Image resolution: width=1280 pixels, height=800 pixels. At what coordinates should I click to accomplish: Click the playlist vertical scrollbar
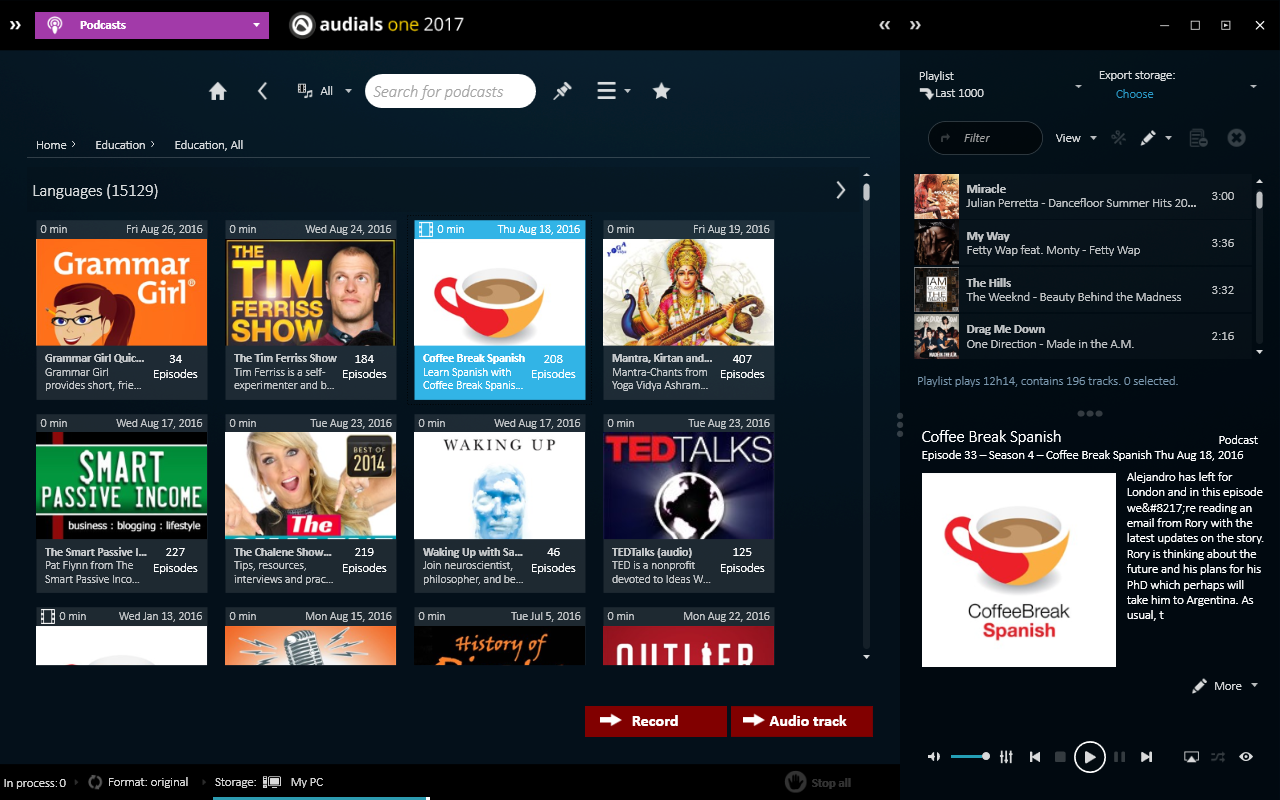pyautogui.click(x=1259, y=265)
